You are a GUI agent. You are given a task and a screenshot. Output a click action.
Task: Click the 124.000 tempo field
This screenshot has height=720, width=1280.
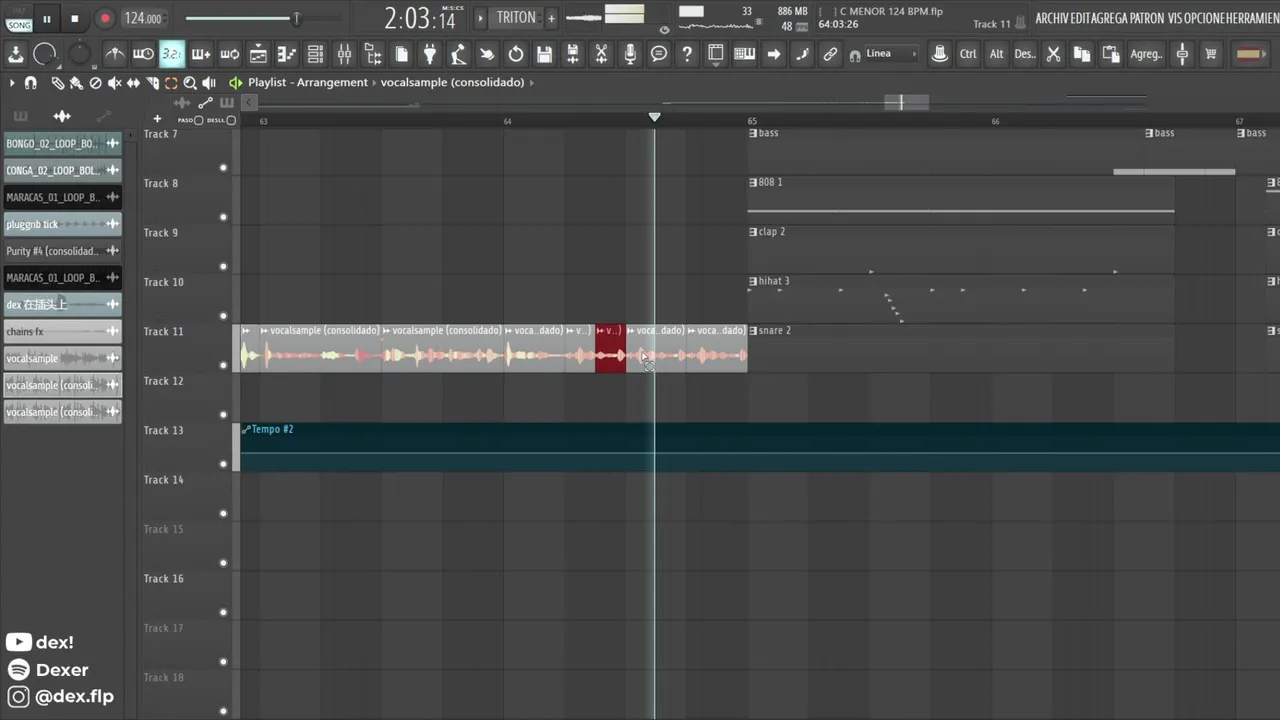[143, 19]
